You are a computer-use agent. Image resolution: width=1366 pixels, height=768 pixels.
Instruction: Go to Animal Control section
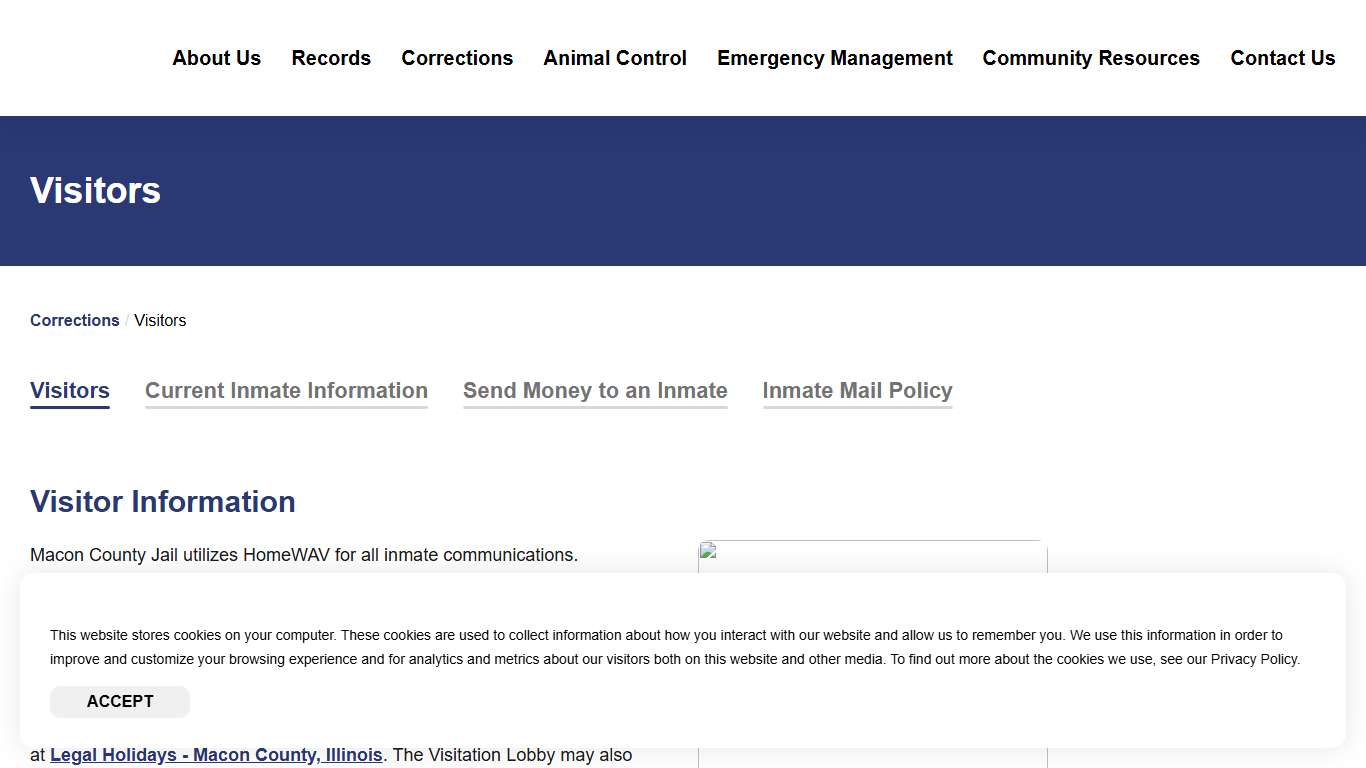615,58
